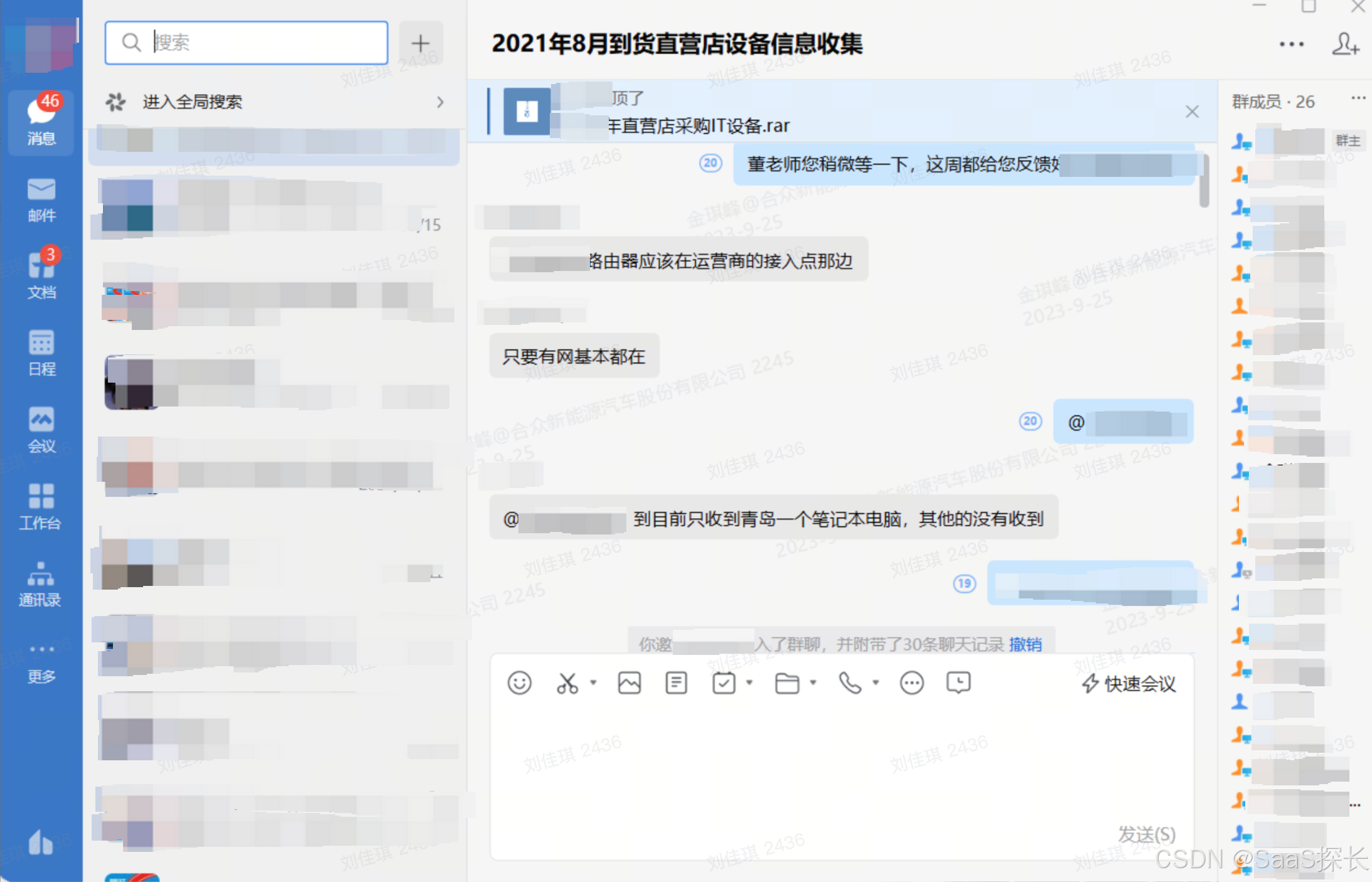Screen dimensions: 1372x882
Task: Expand the folder dropdown arrow
Action: [813, 683]
